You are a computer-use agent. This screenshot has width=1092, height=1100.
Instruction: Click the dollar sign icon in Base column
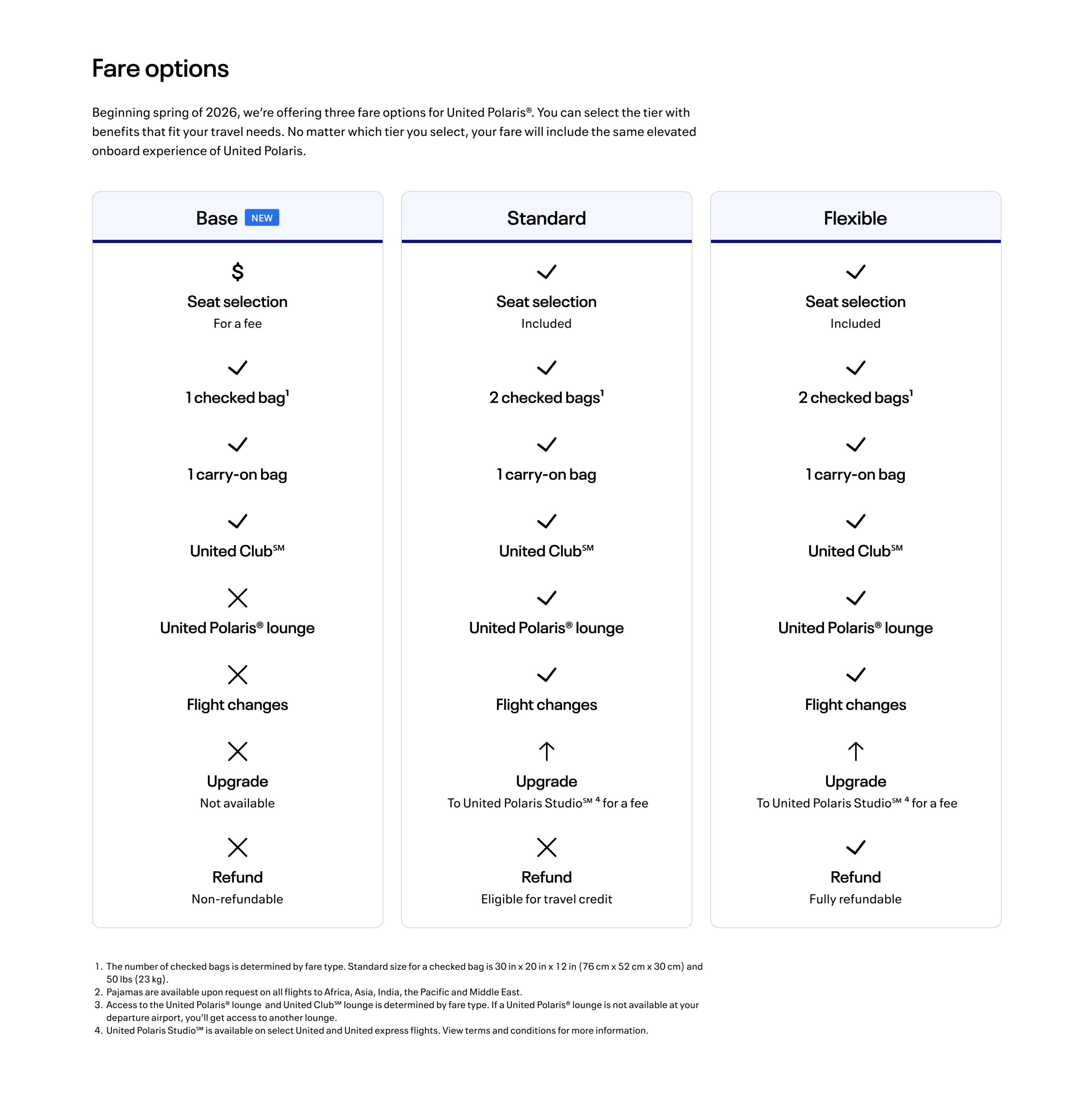pos(238,272)
